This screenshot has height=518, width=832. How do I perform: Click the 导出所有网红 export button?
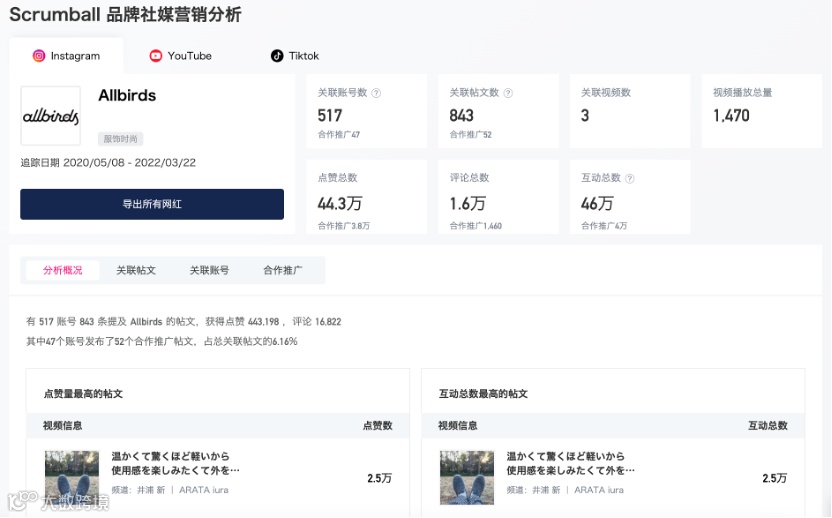pos(152,204)
